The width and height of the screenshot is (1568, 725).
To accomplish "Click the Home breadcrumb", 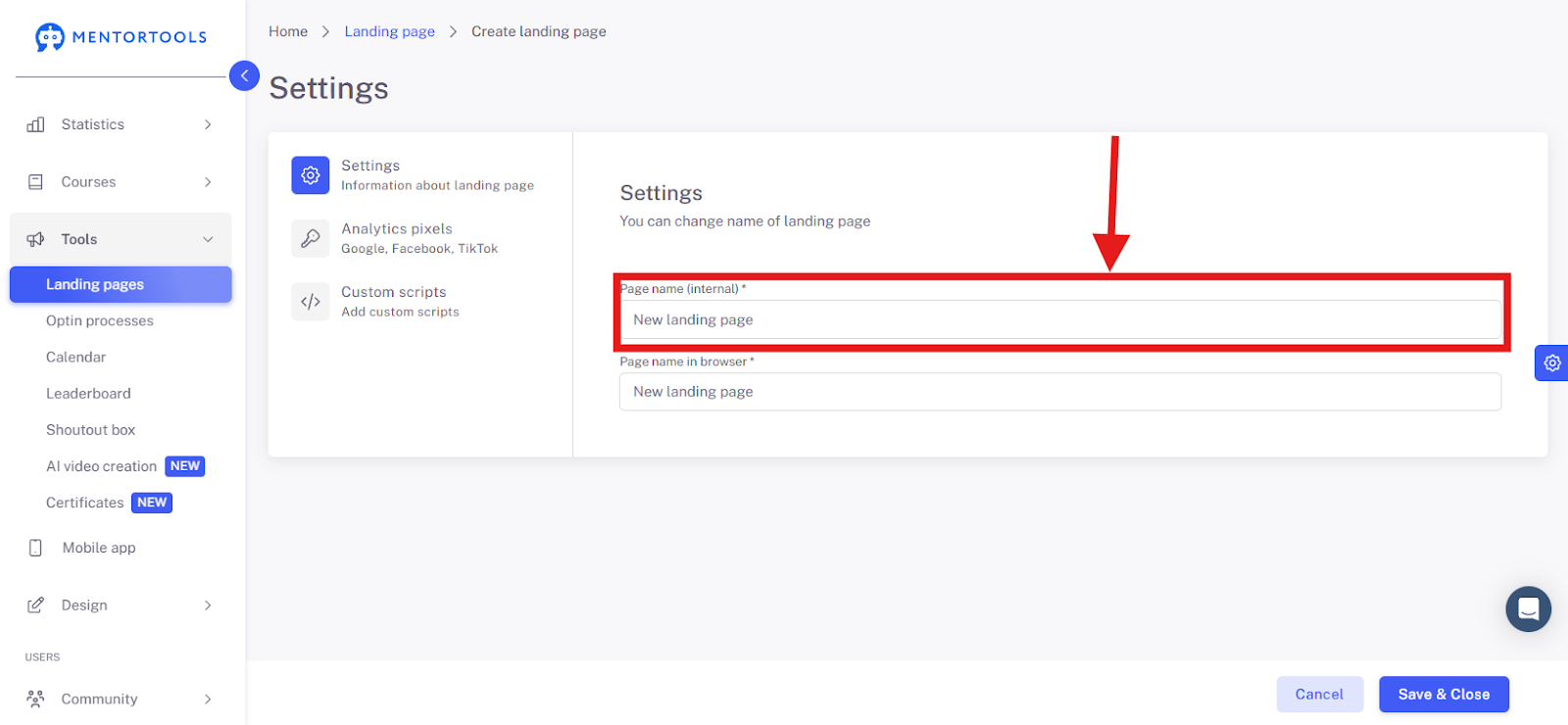I will (288, 31).
